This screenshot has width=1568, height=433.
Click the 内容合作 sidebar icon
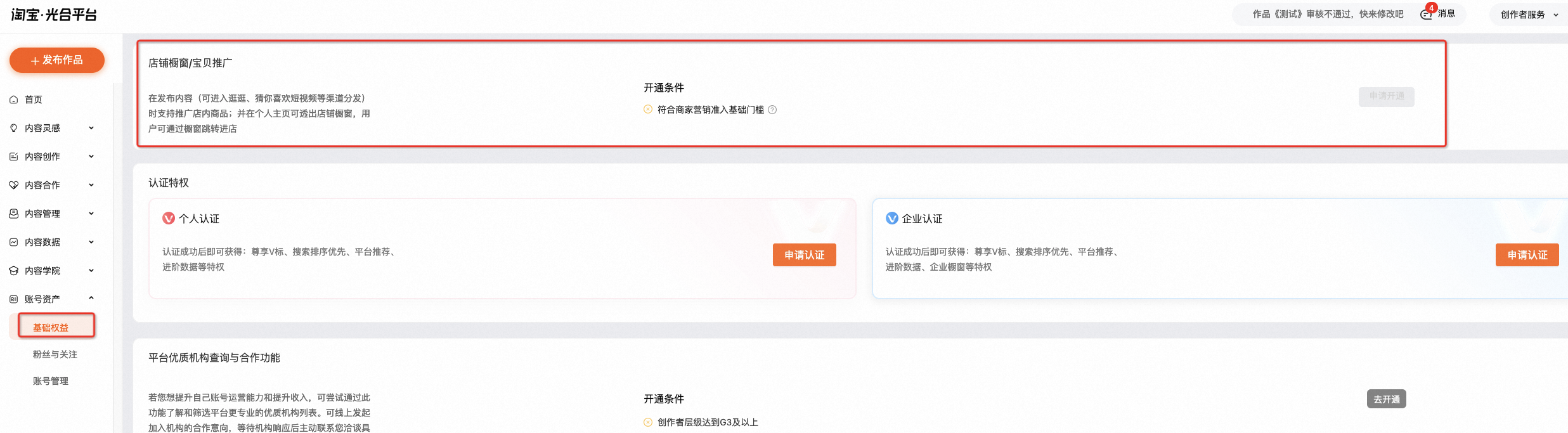14,184
